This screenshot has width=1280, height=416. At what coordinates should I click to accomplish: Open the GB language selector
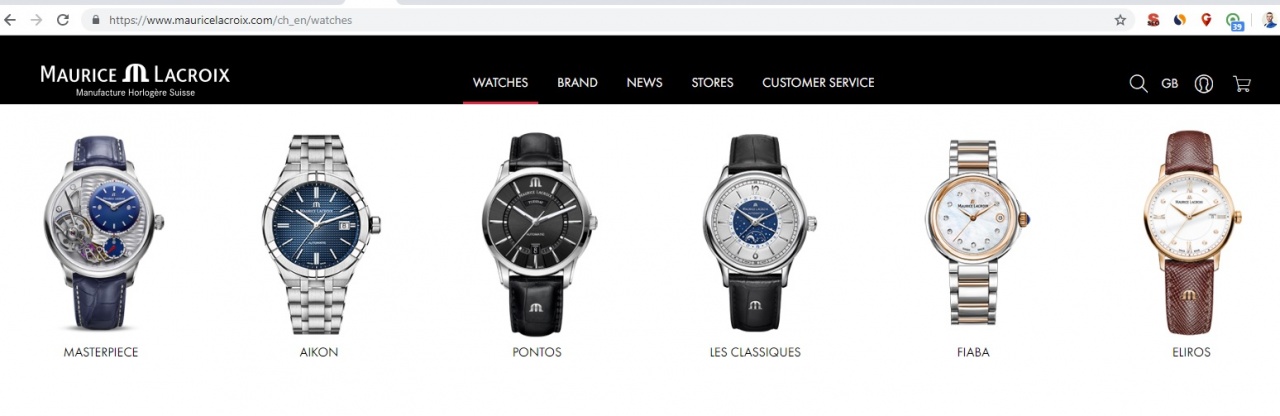(1170, 83)
